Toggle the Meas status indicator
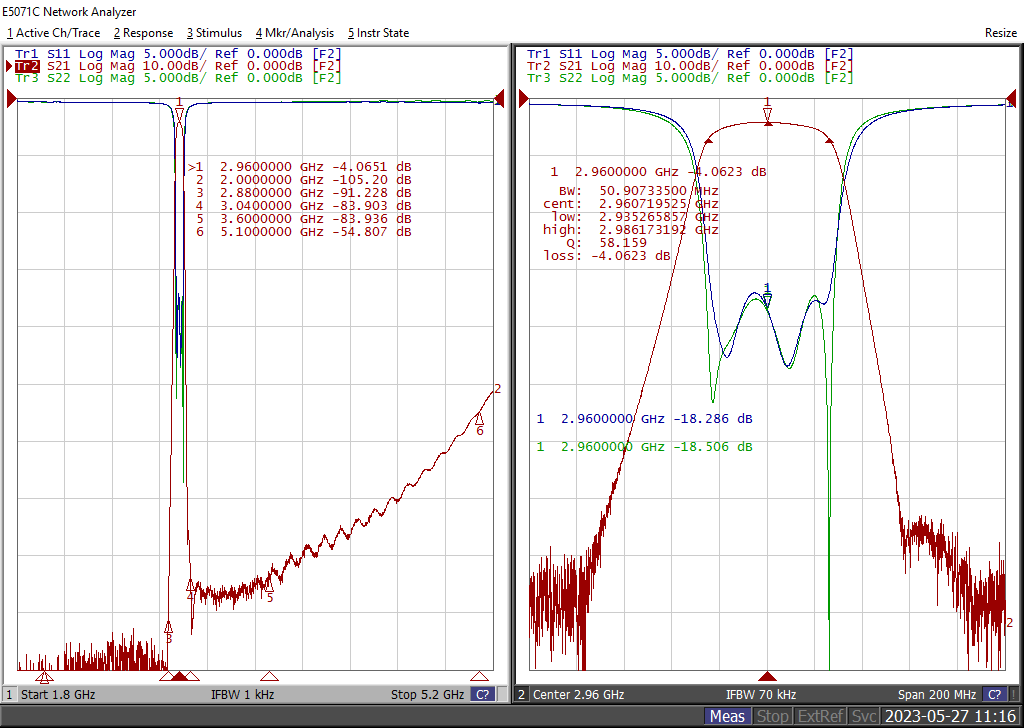Screen dimensions: 1024x728 pyautogui.click(x=727, y=716)
